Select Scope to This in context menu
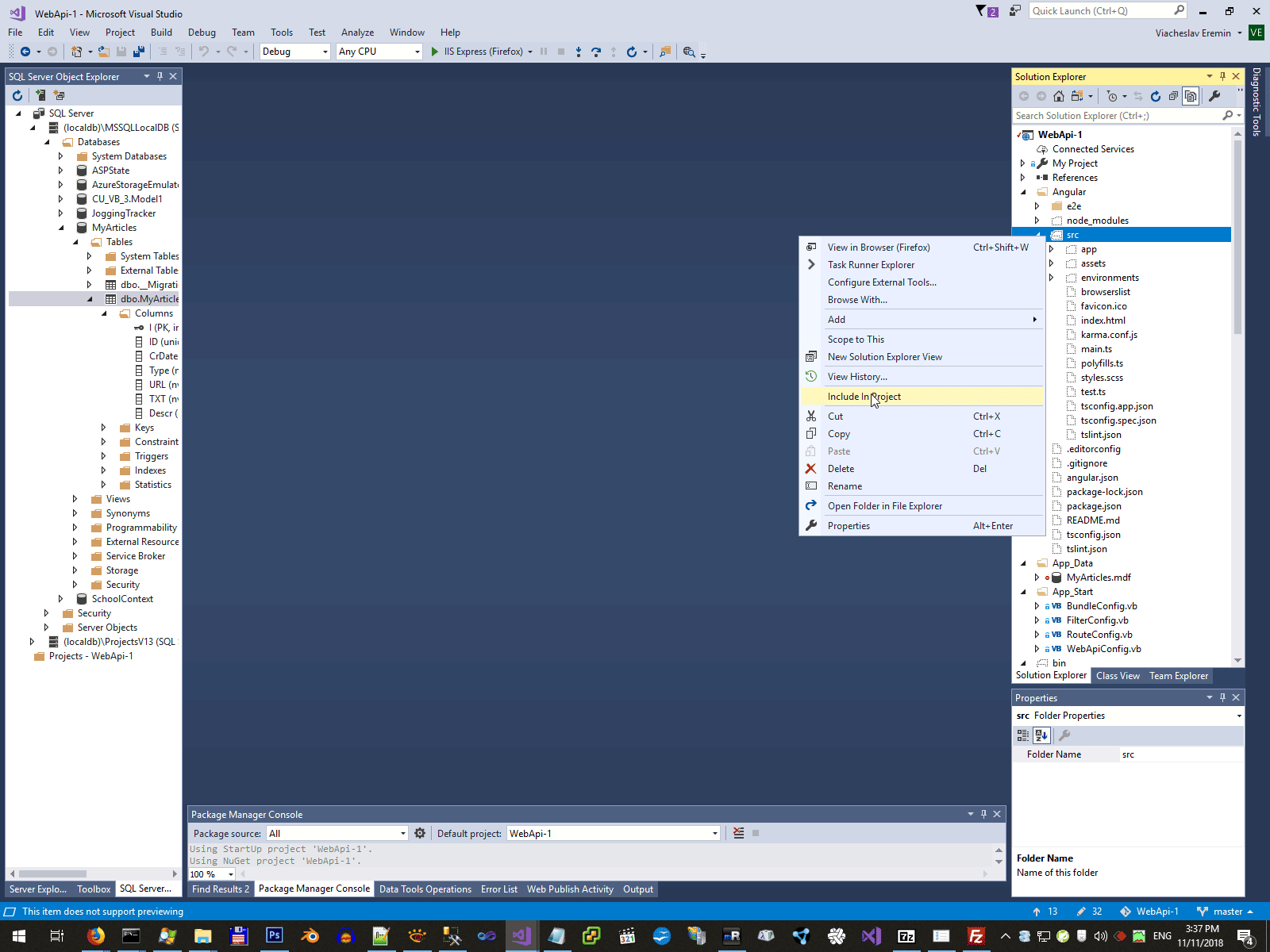The height and width of the screenshot is (952, 1270). [x=922, y=340]
